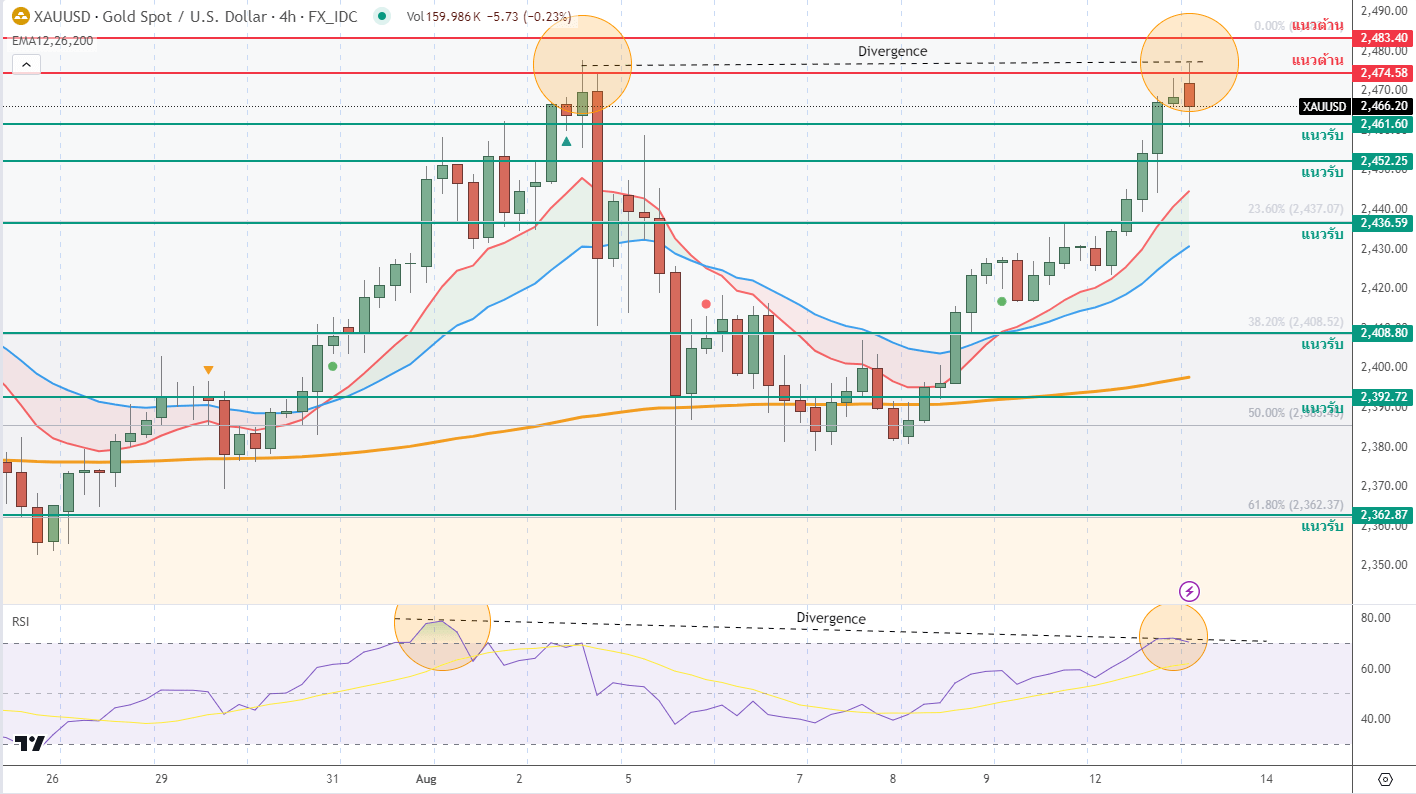
Task: Click the 60.00 RSI scale value
Action: pyautogui.click(x=1376, y=669)
